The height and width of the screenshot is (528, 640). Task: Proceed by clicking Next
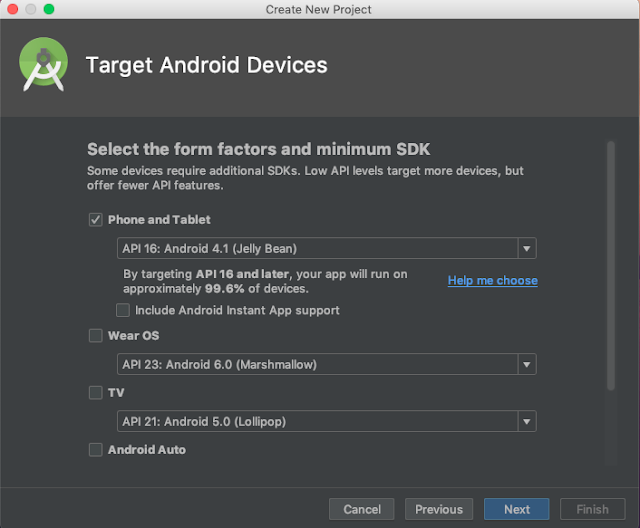[x=516, y=509]
